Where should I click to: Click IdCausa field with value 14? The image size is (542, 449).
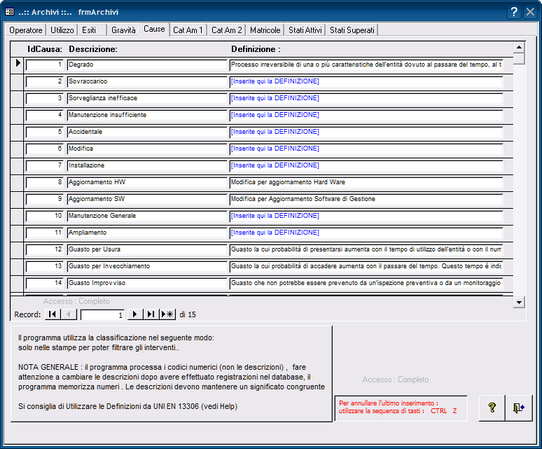click(45, 283)
